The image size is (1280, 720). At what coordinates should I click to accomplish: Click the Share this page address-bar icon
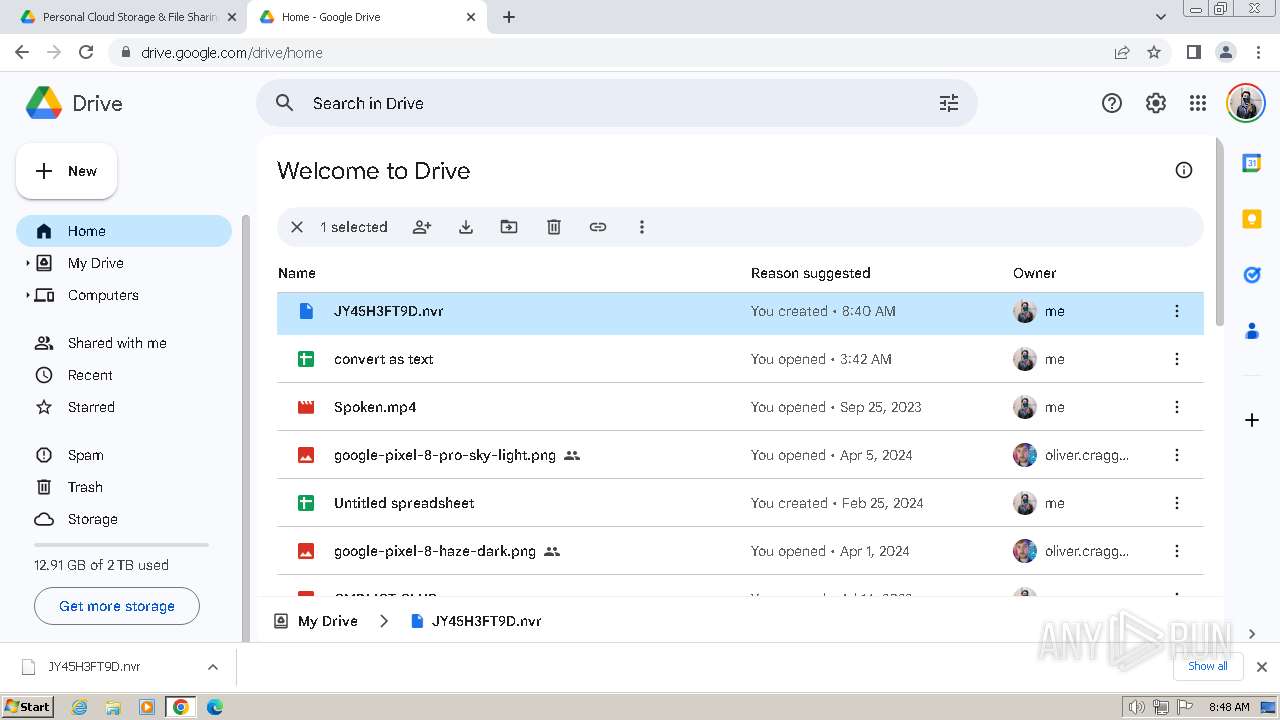click(1122, 52)
